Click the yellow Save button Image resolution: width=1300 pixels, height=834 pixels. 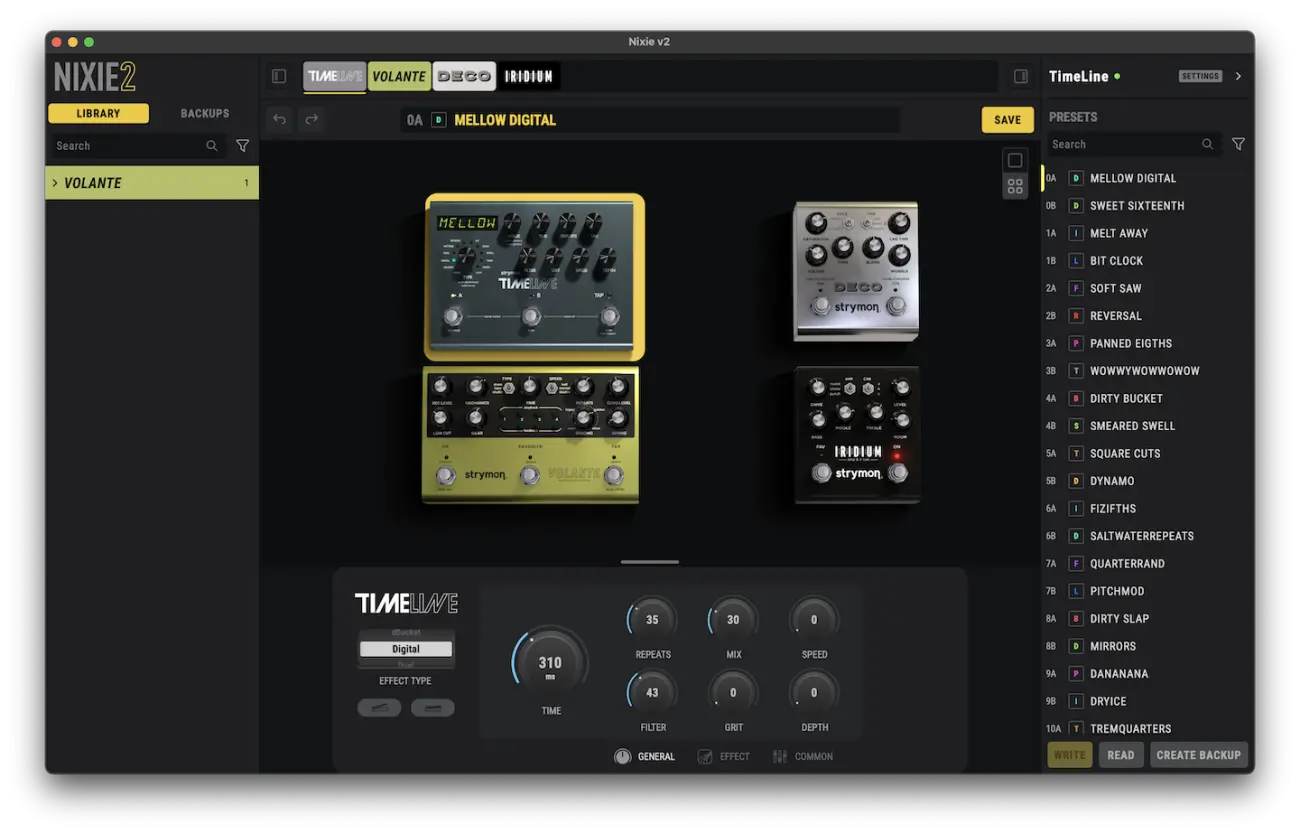[1008, 120]
